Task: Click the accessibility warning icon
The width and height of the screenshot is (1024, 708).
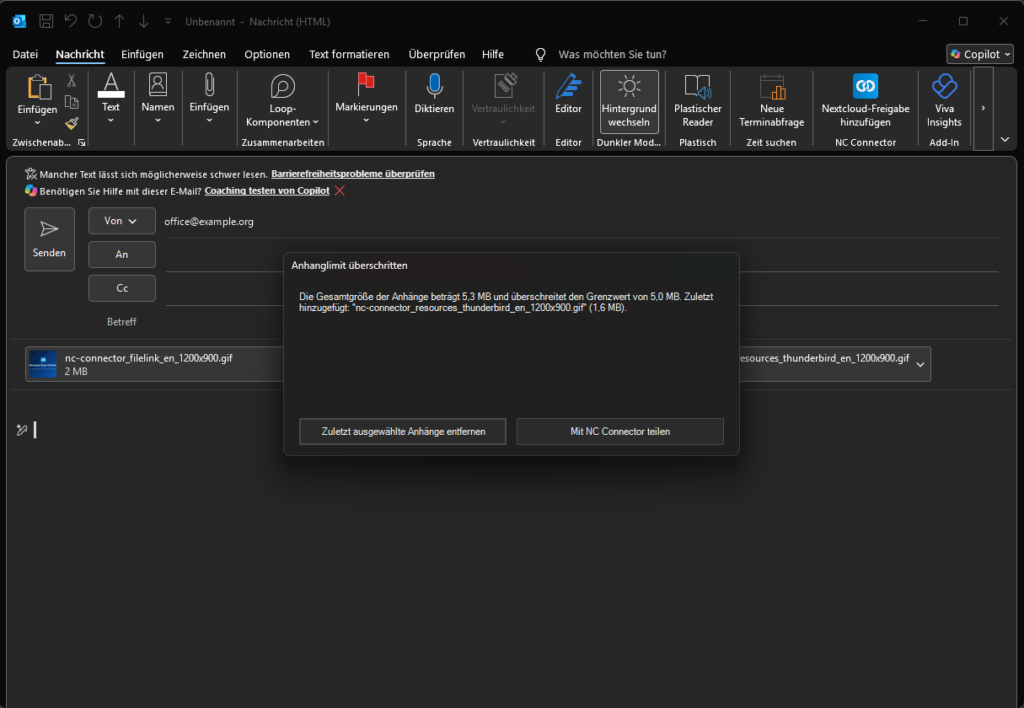Action: coord(31,174)
